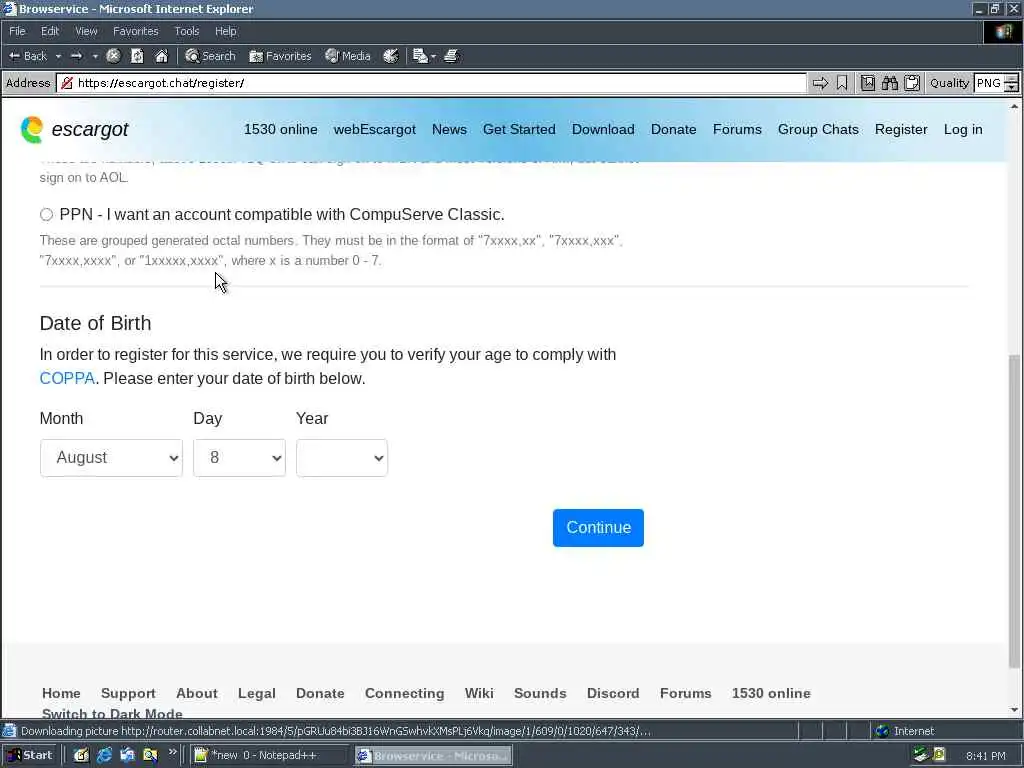Open the Media pane from toolbar

coord(348,56)
